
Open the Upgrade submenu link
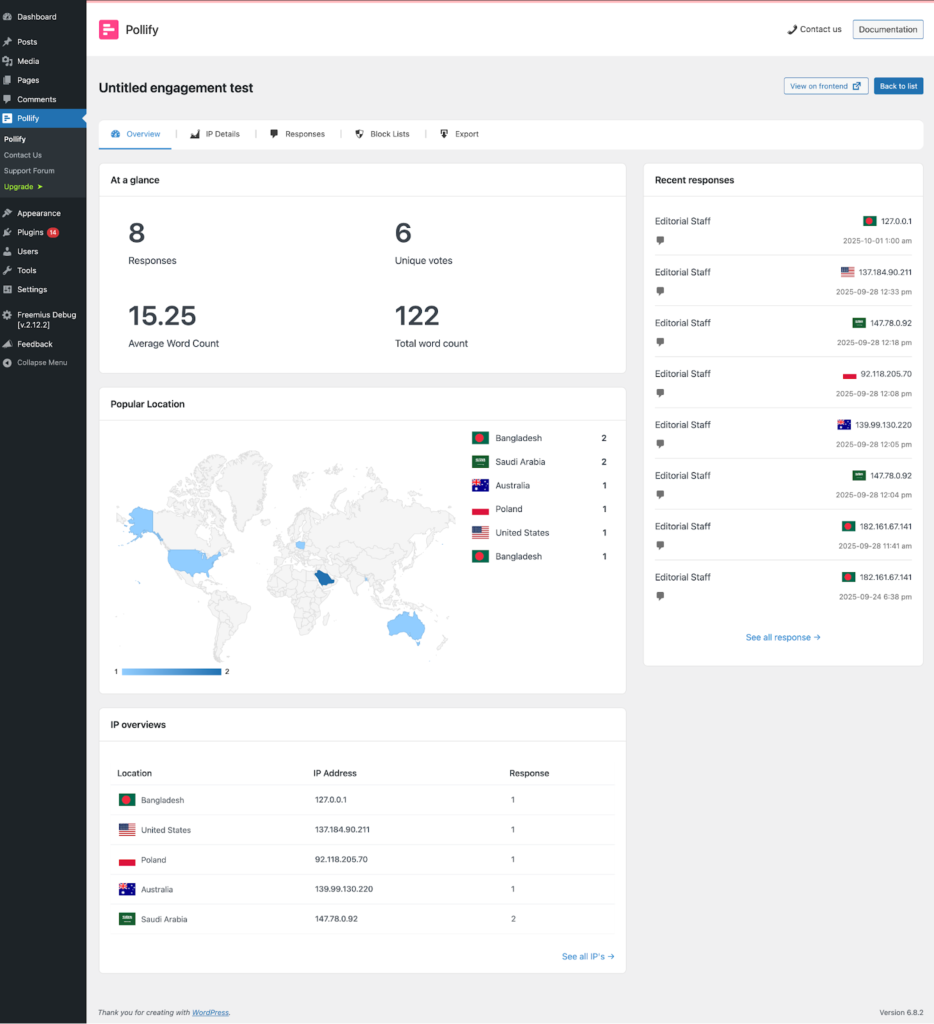[23, 187]
